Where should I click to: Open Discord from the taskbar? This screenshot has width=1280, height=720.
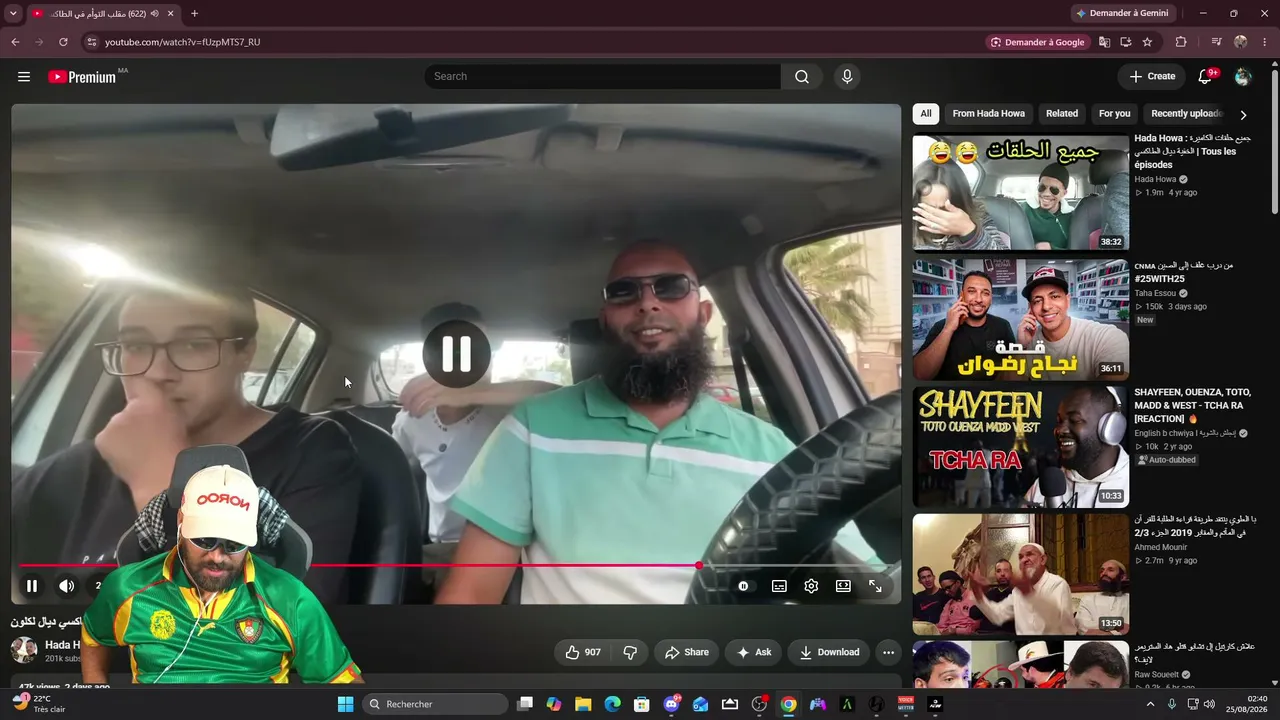(671, 704)
